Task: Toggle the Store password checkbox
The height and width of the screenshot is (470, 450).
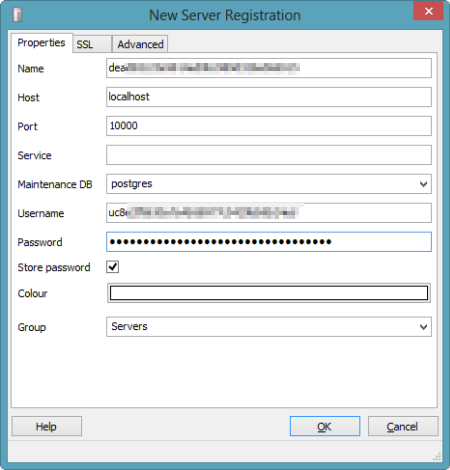Action: coord(113,267)
